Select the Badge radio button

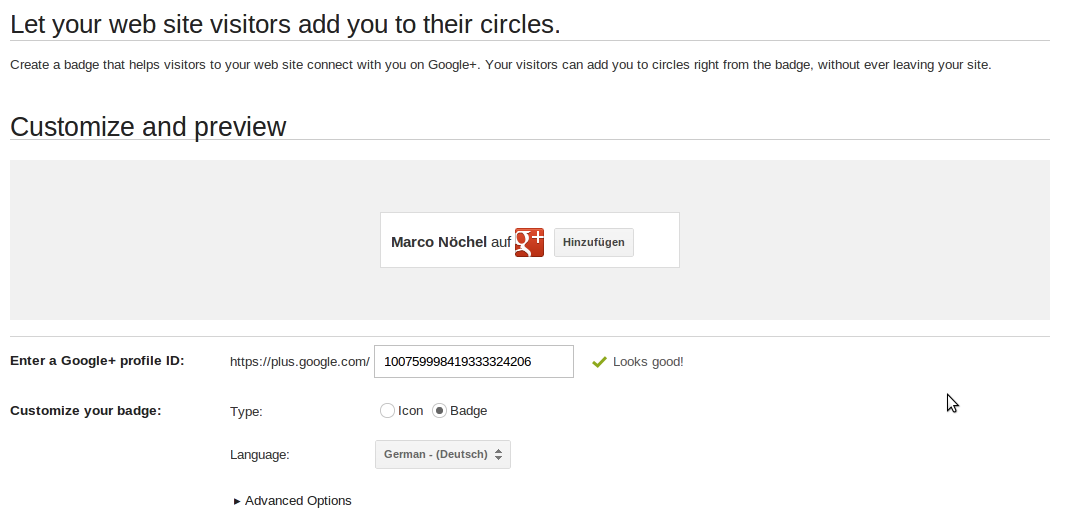(x=440, y=411)
